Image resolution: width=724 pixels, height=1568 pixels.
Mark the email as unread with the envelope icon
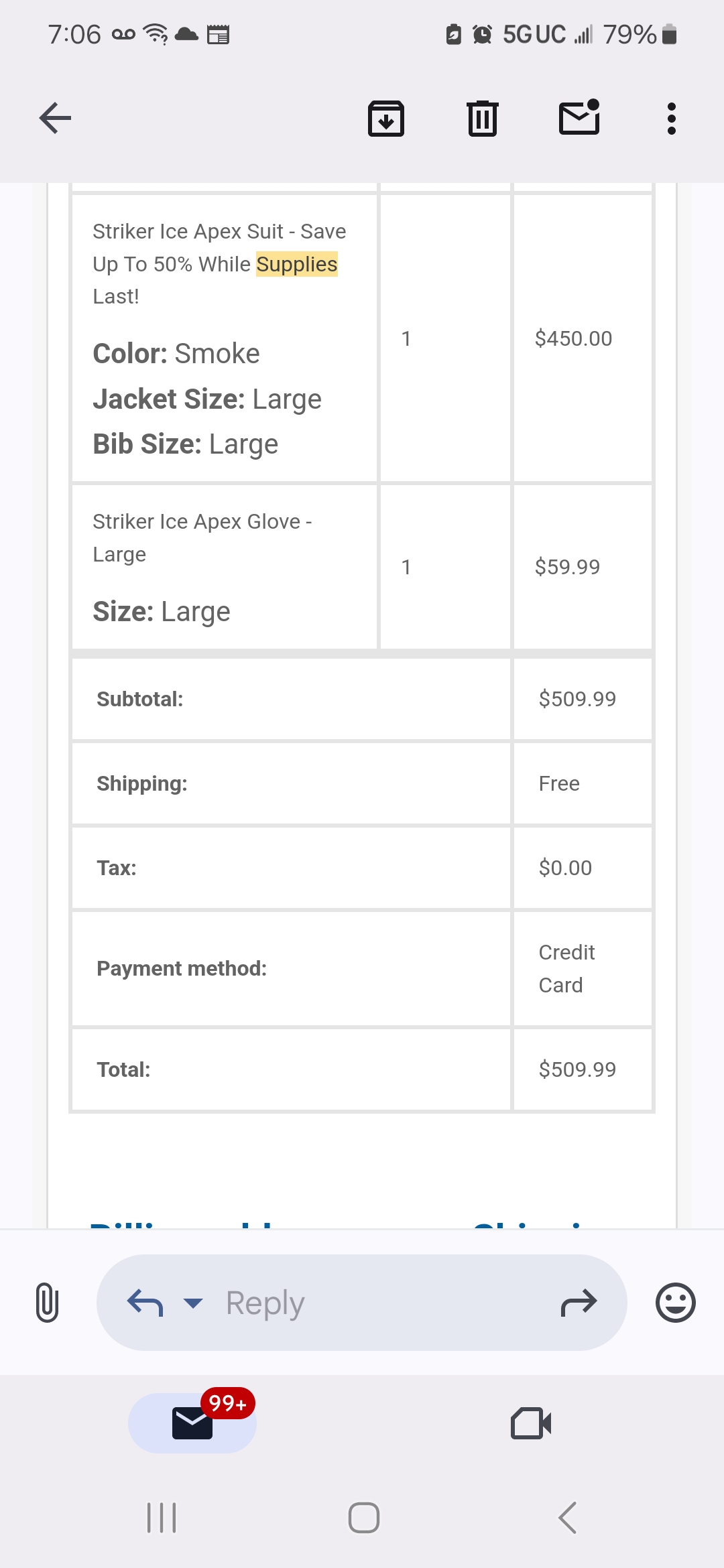pyautogui.click(x=579, y=117)
